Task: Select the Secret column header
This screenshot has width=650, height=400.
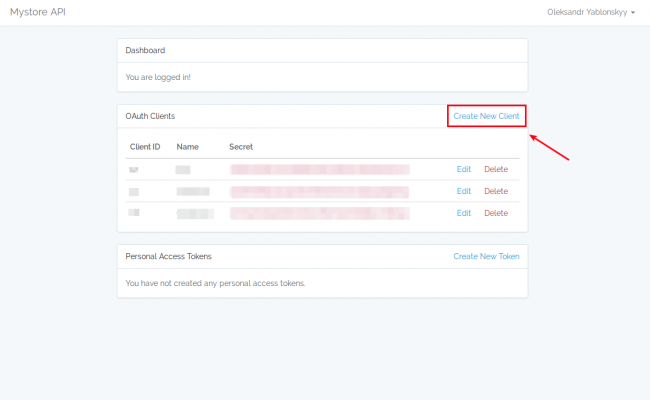Action: click(241, 147)
